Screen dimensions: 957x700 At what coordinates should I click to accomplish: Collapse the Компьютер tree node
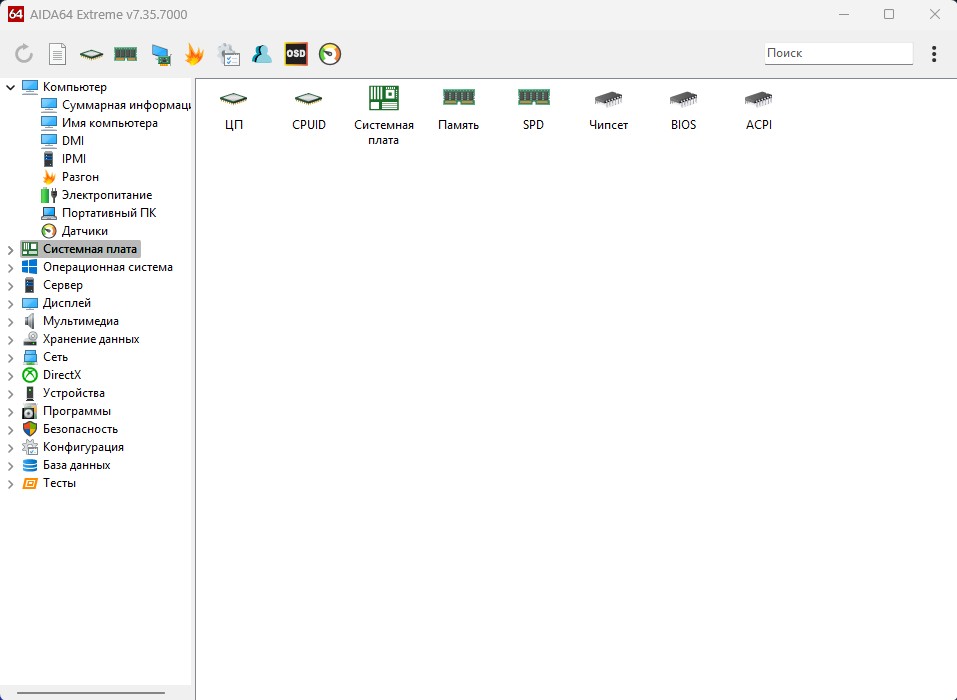[10, 87]
